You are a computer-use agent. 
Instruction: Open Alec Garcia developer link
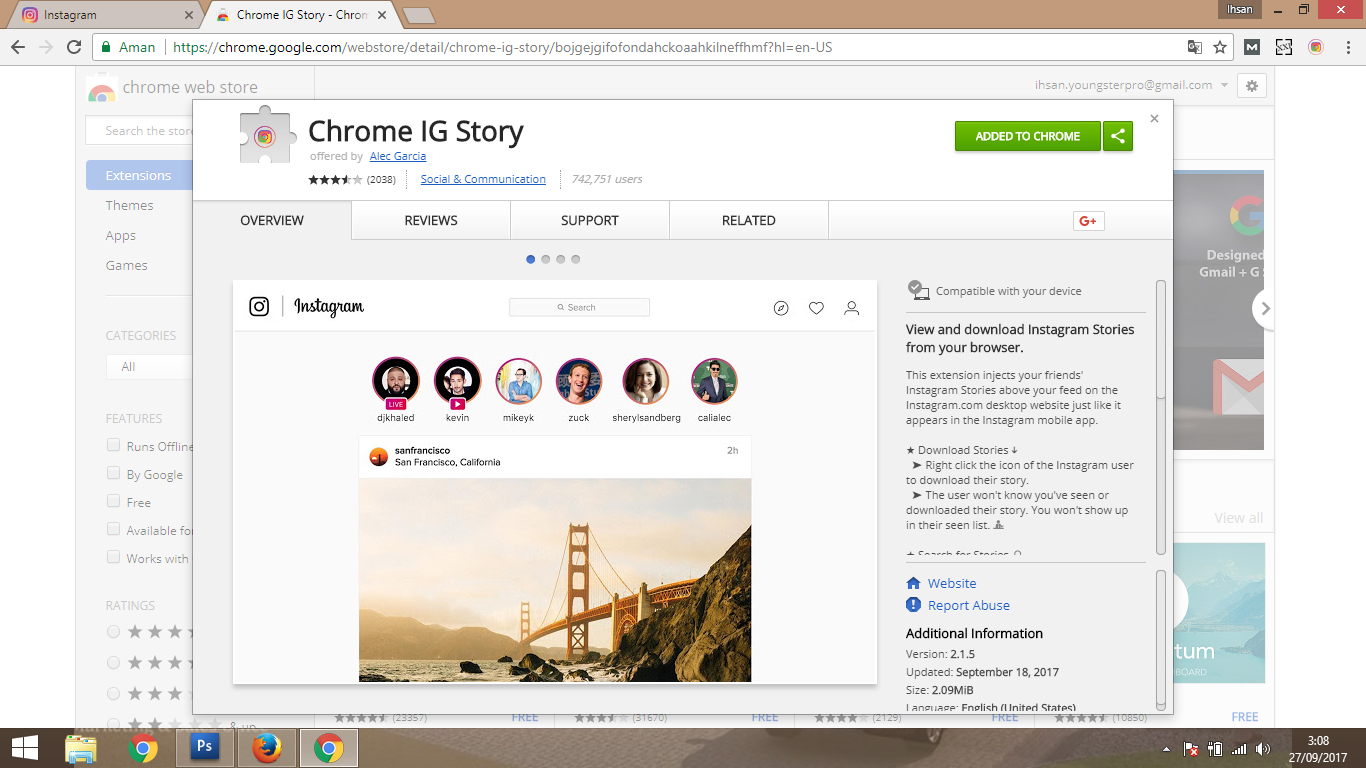pyautogui.click(x=397, y=156)
